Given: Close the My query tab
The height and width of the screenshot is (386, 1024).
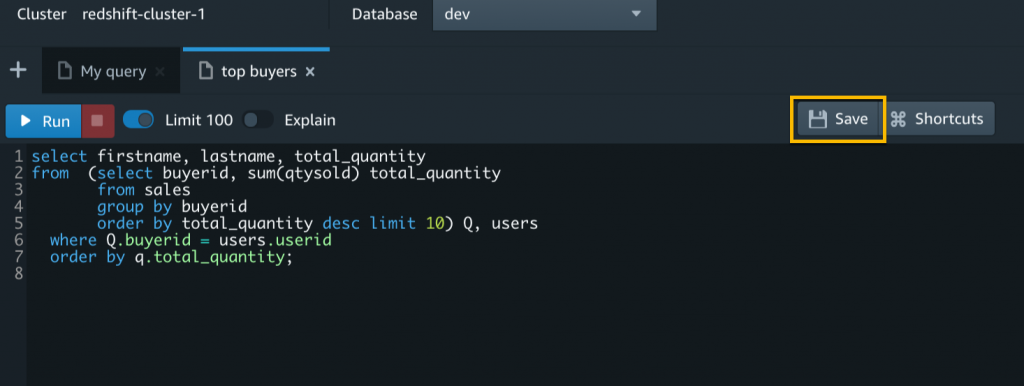Looking at the screenshot, I should tap(160, 71).
